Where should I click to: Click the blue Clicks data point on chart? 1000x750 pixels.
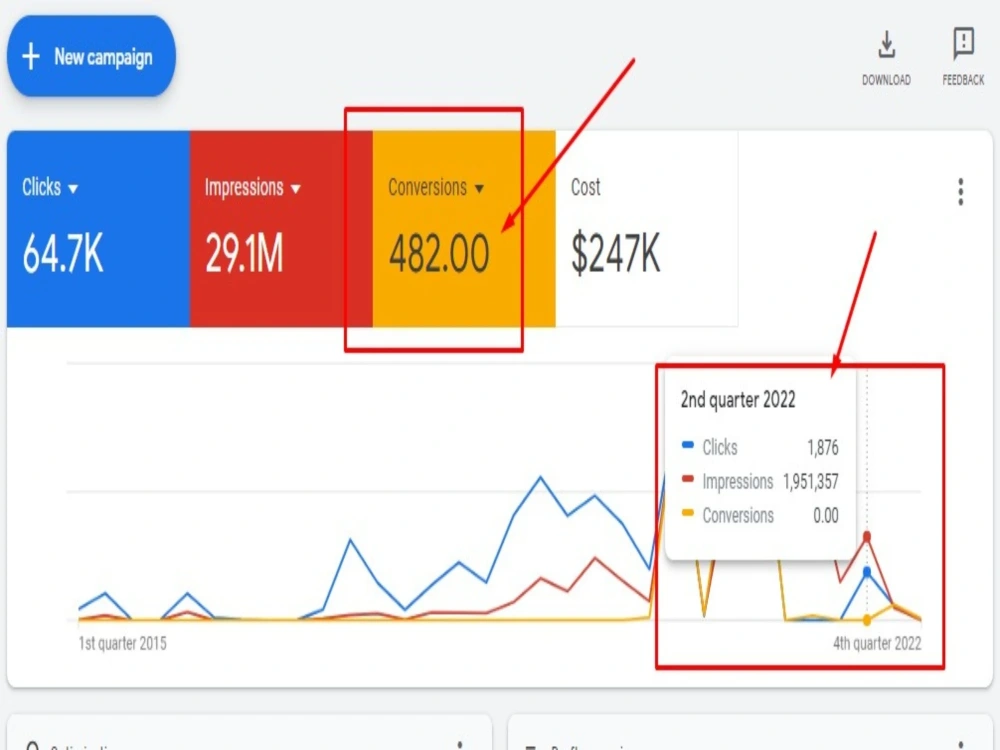[867, 572]
